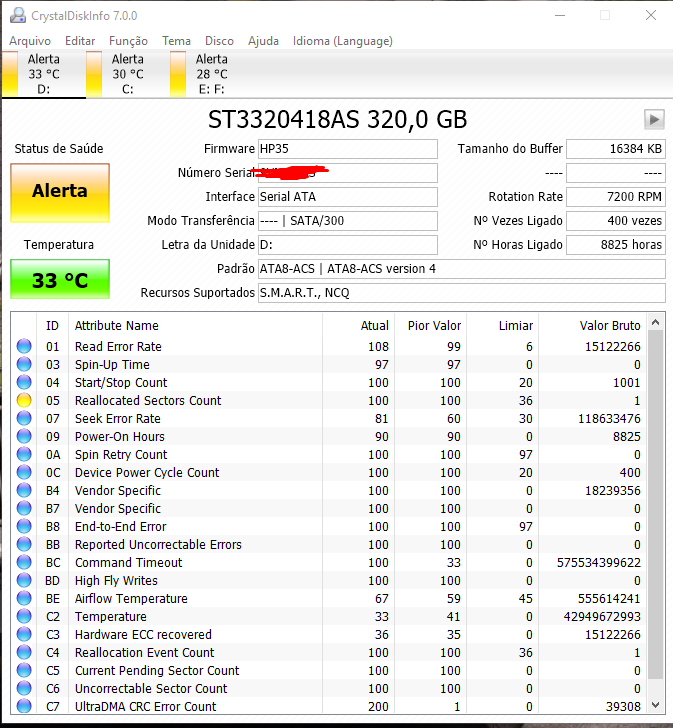Click the blue status icon for Hardware ECC recovered

[24, 634]
